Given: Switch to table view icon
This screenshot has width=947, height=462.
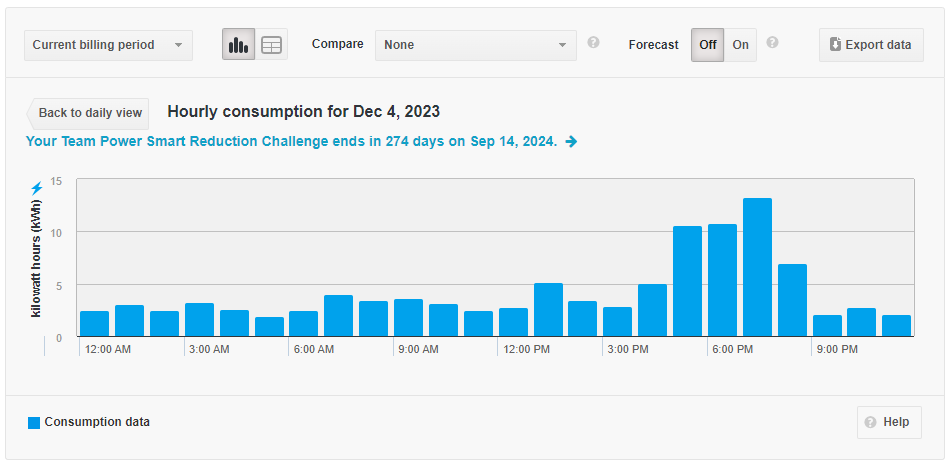Looking at the screenshot, I should tap(271, 45).
